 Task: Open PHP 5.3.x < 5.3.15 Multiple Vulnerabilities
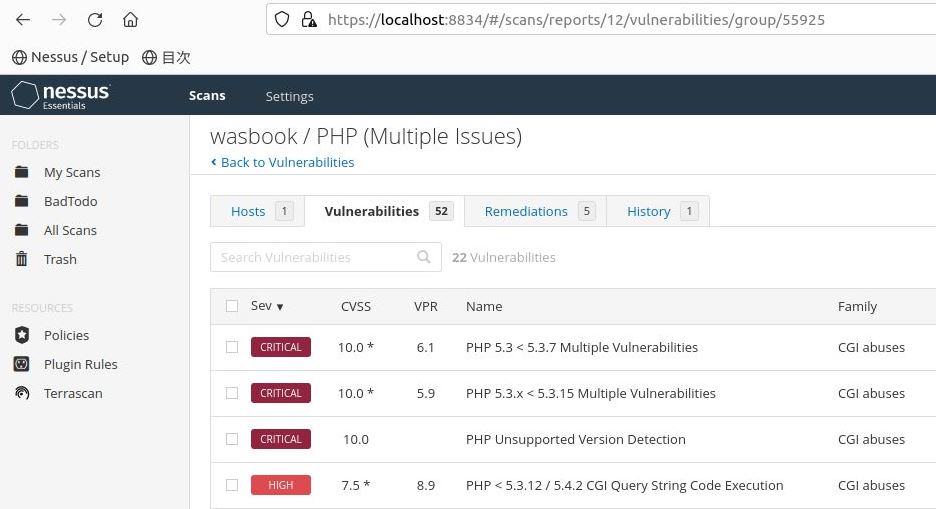pyautogui.click(x=591, y=393)
